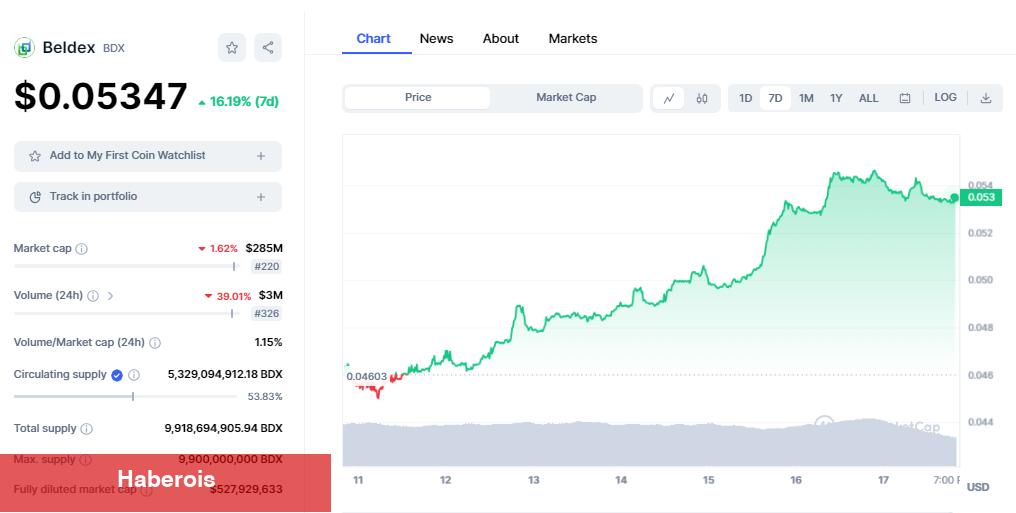Screen dimensions: 1016x513
Task: Click the $0.05347 price text
Action: coord(100,97)
